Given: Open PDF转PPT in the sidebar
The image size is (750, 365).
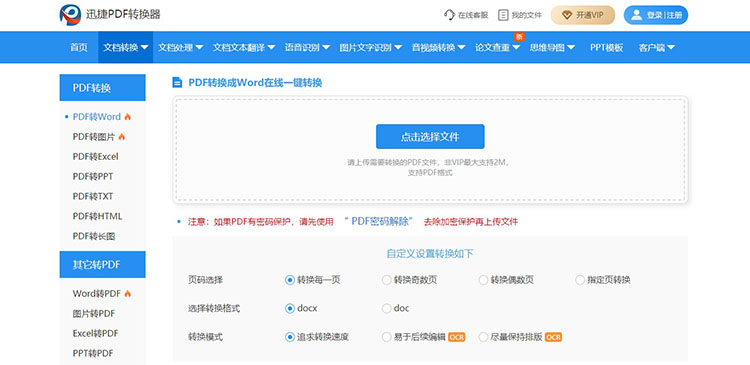Looking at the screenshot, I should [93, 177].
